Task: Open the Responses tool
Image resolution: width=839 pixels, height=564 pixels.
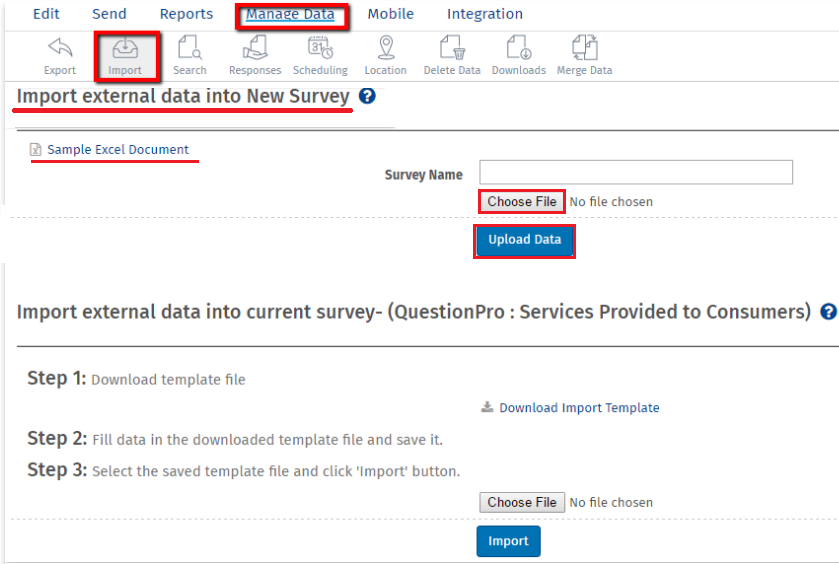Action: tap(255, 56)
